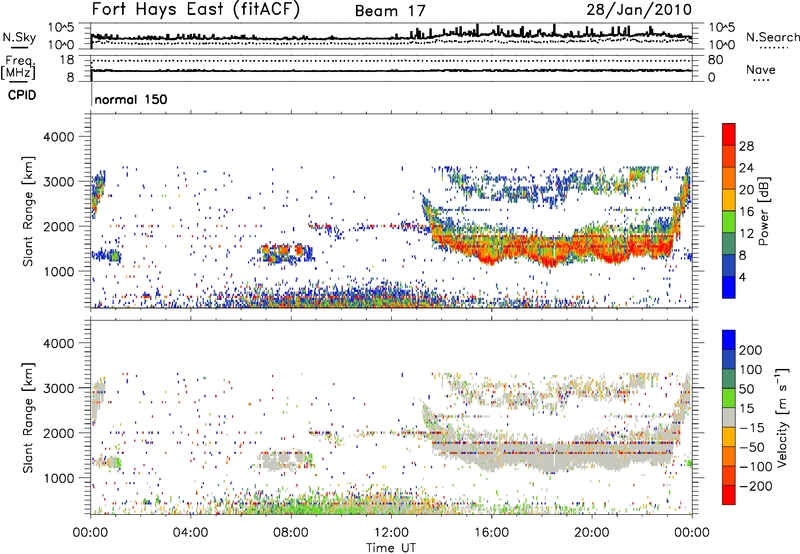Image resolution: width=800 pixels, height=554 pixels.
Task: Click the "16" Power colorbar tick label
Action: 746,212
